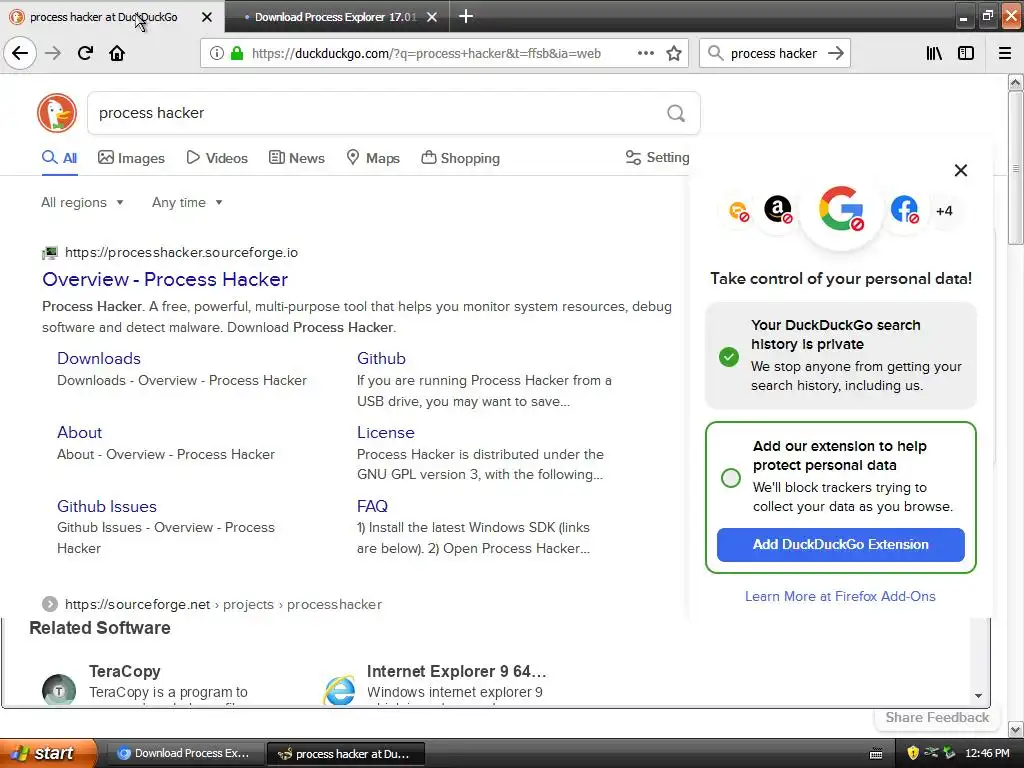Click the unchecked extension circle
Viewport: 1024px width, 768px height.
731,477
